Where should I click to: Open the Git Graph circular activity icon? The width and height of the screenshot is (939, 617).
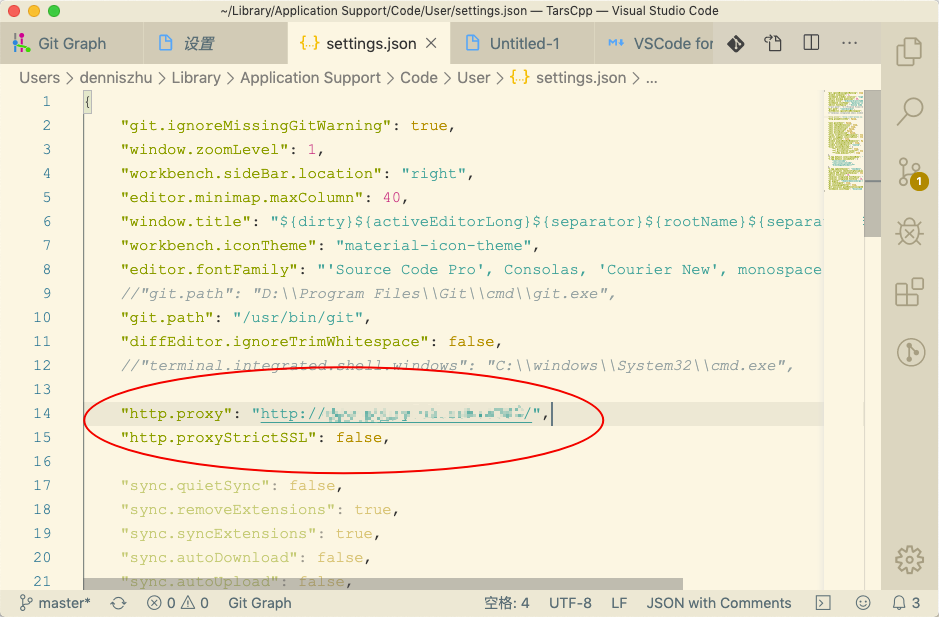click(911, 352)
